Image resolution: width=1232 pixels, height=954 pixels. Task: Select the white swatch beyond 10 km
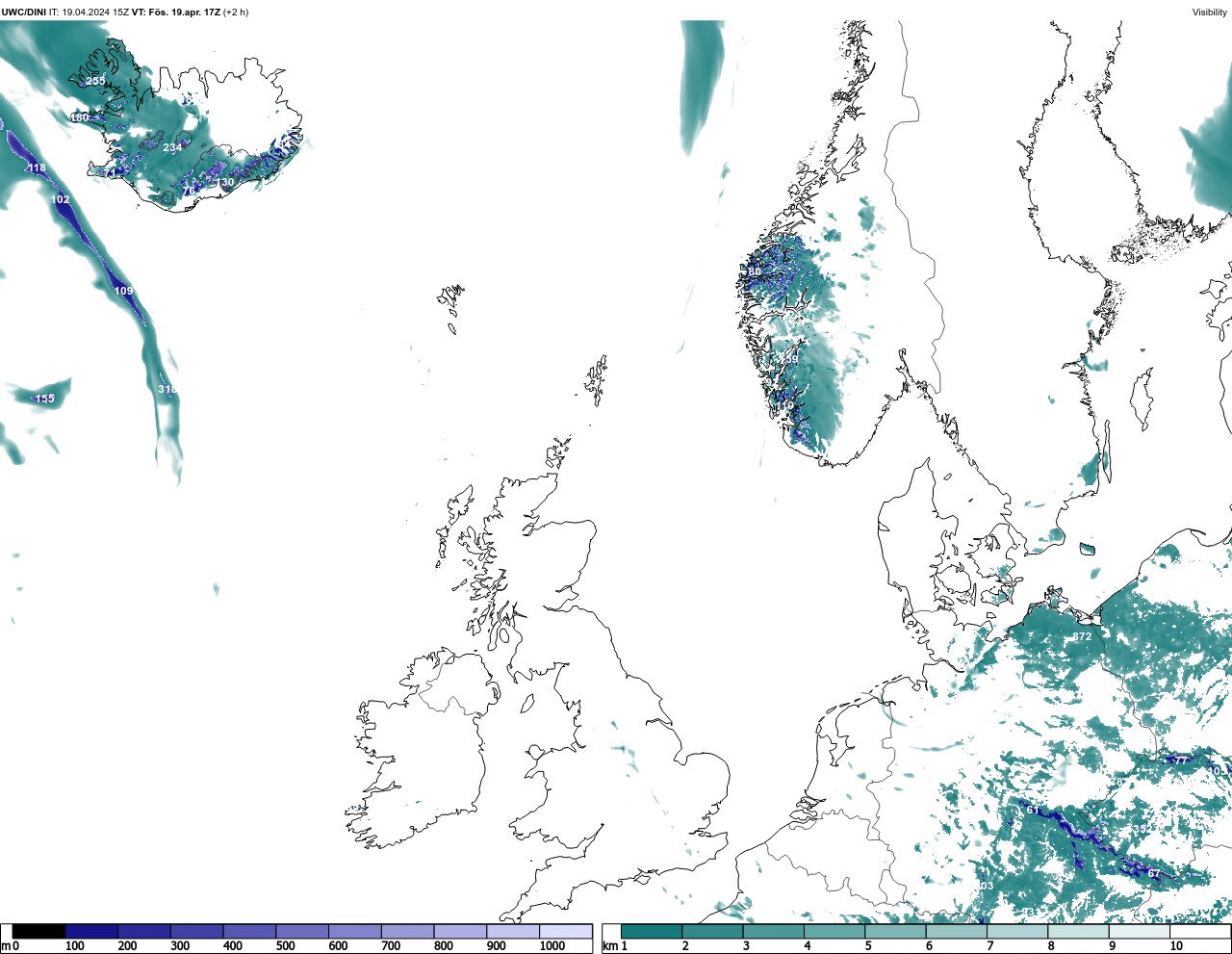(x=1200, y=931)
